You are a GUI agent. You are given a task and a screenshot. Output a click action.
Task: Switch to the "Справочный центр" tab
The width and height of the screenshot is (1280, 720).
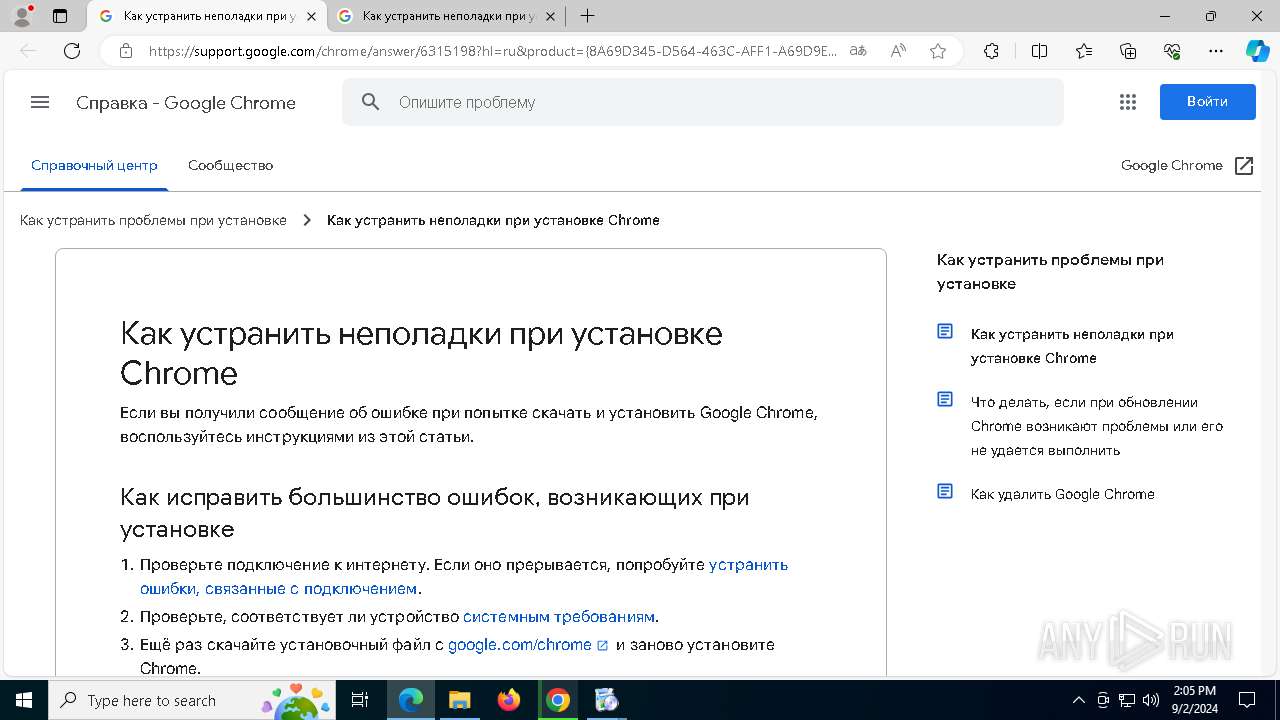point(94,166)
